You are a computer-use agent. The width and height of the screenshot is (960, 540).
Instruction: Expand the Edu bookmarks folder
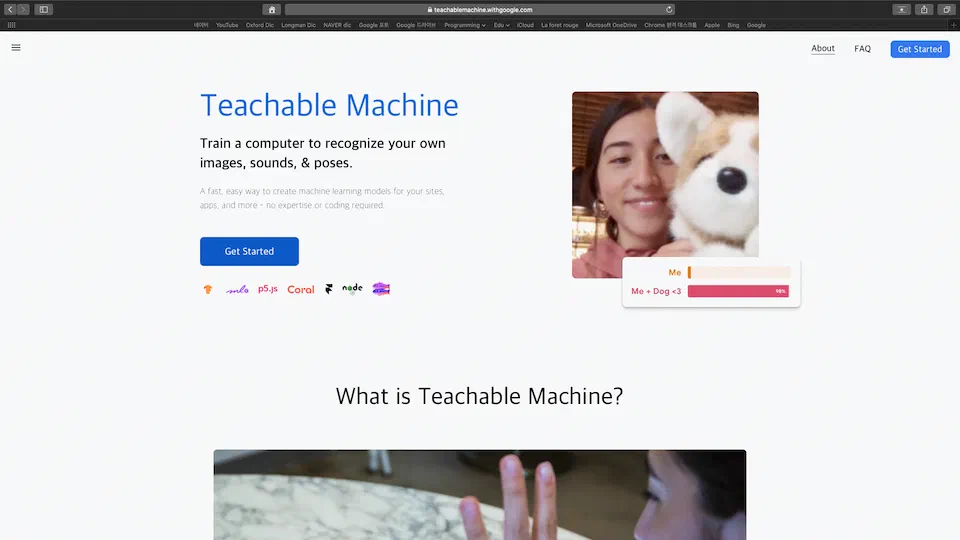pyautogui.click(x=500, y=25)
